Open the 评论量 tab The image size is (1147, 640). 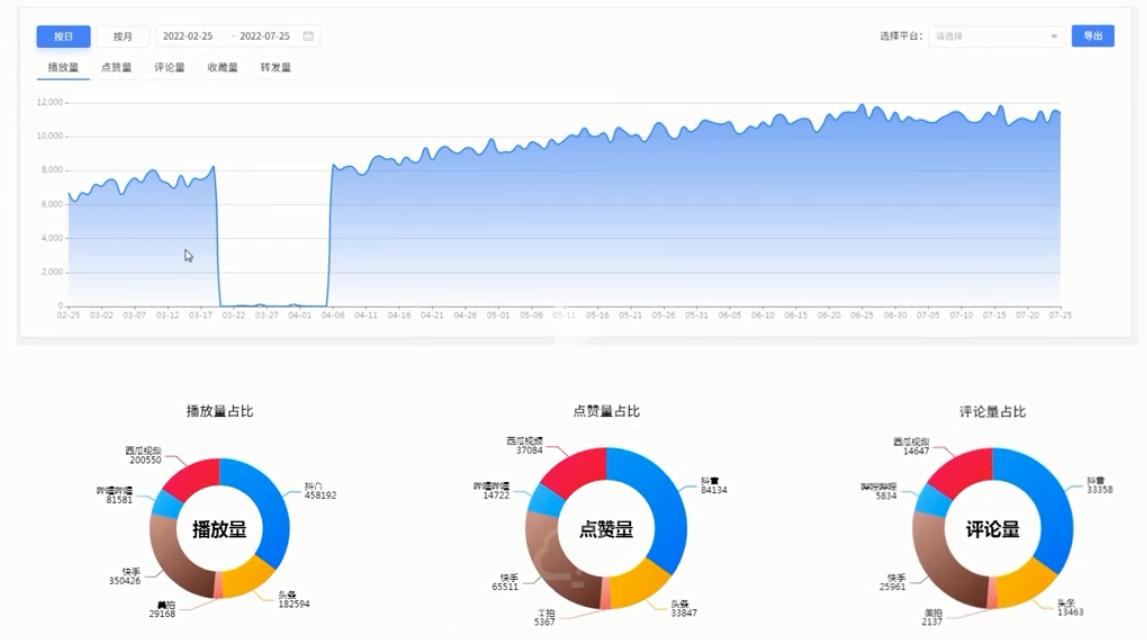click(169, 68)
